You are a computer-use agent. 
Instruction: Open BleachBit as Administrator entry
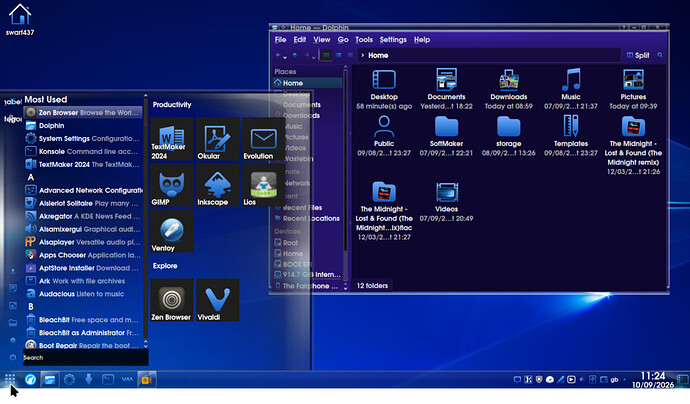tap(83, 333)
